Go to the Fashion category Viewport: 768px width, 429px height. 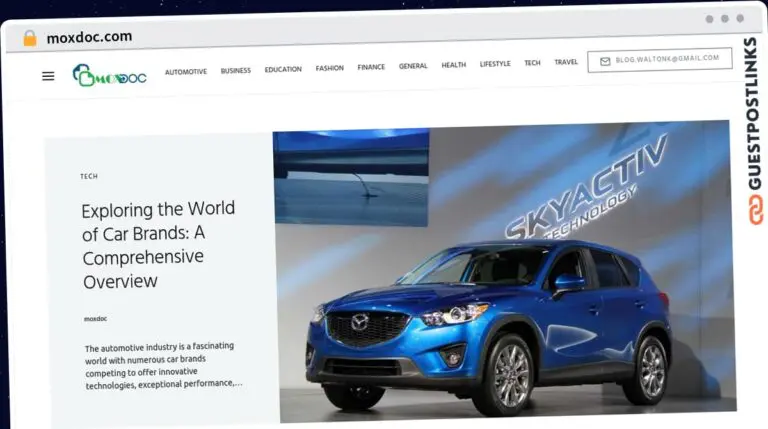pyautogui.click(x=329, y=68)
